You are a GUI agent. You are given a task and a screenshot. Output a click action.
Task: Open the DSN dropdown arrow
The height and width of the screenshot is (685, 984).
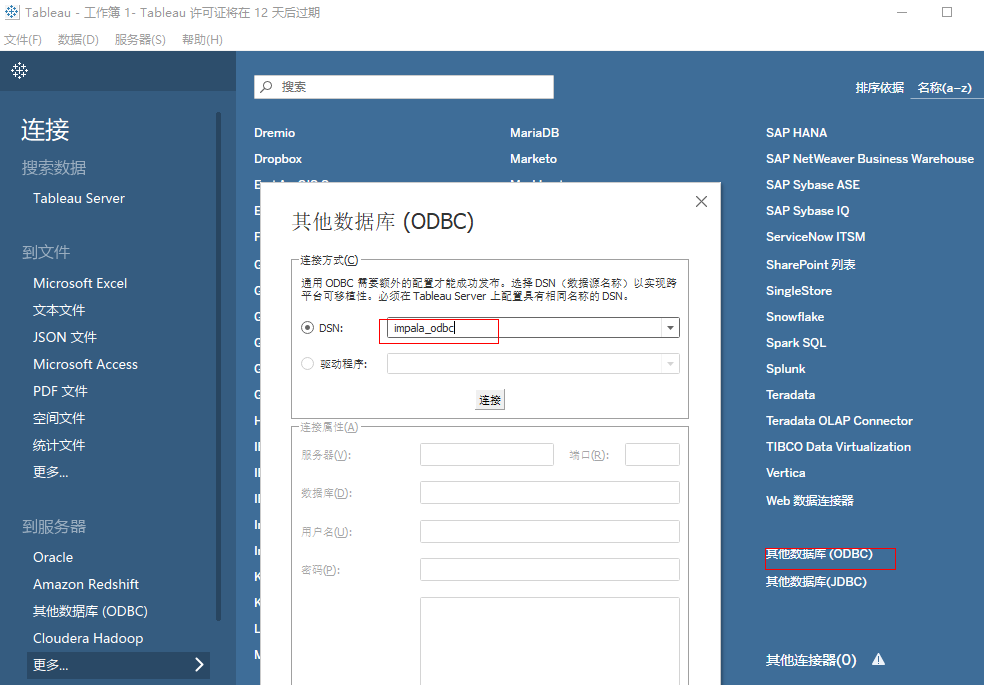(670, 327)
